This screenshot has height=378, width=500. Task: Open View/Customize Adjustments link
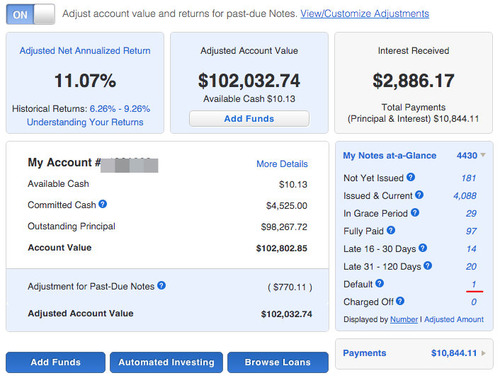pyautogui.click(x=365, y=14)
